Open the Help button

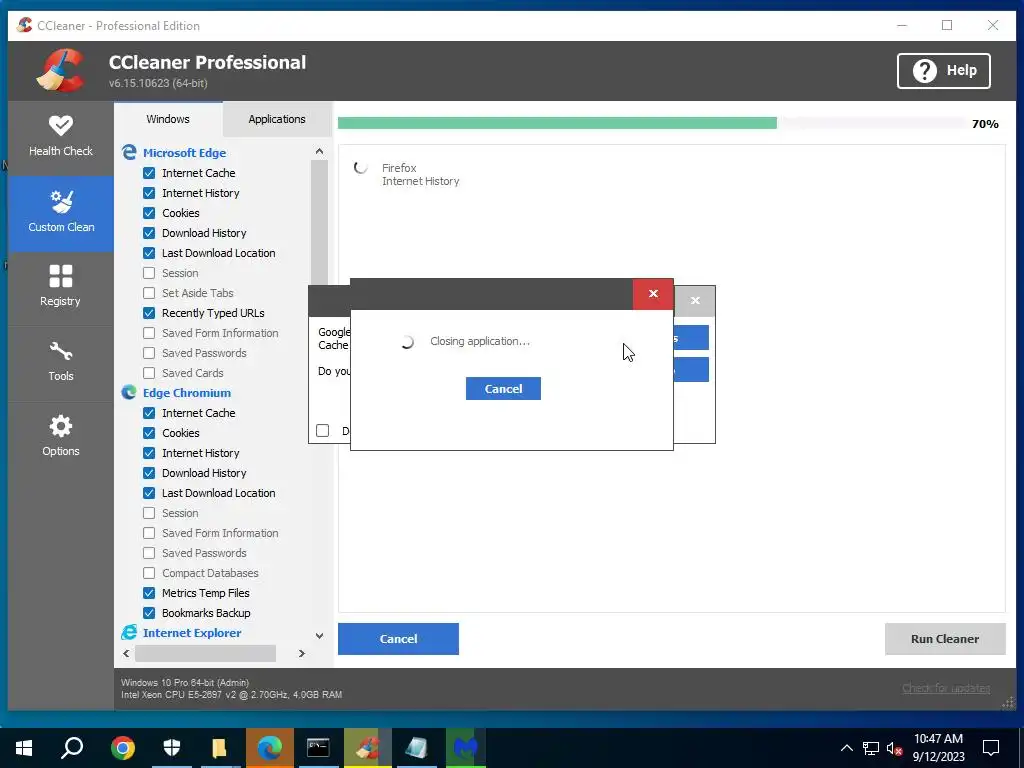point(944,71)
